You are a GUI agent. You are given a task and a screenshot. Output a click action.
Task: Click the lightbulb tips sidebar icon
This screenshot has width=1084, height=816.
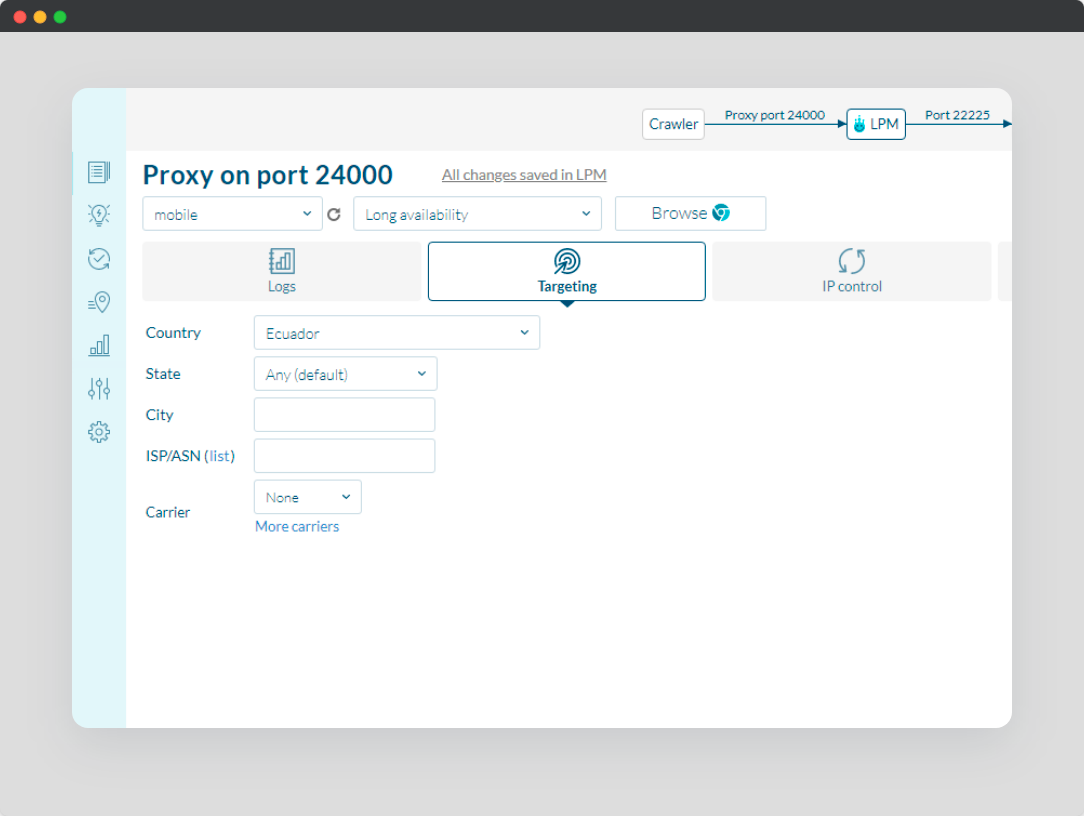coord(98,215)
